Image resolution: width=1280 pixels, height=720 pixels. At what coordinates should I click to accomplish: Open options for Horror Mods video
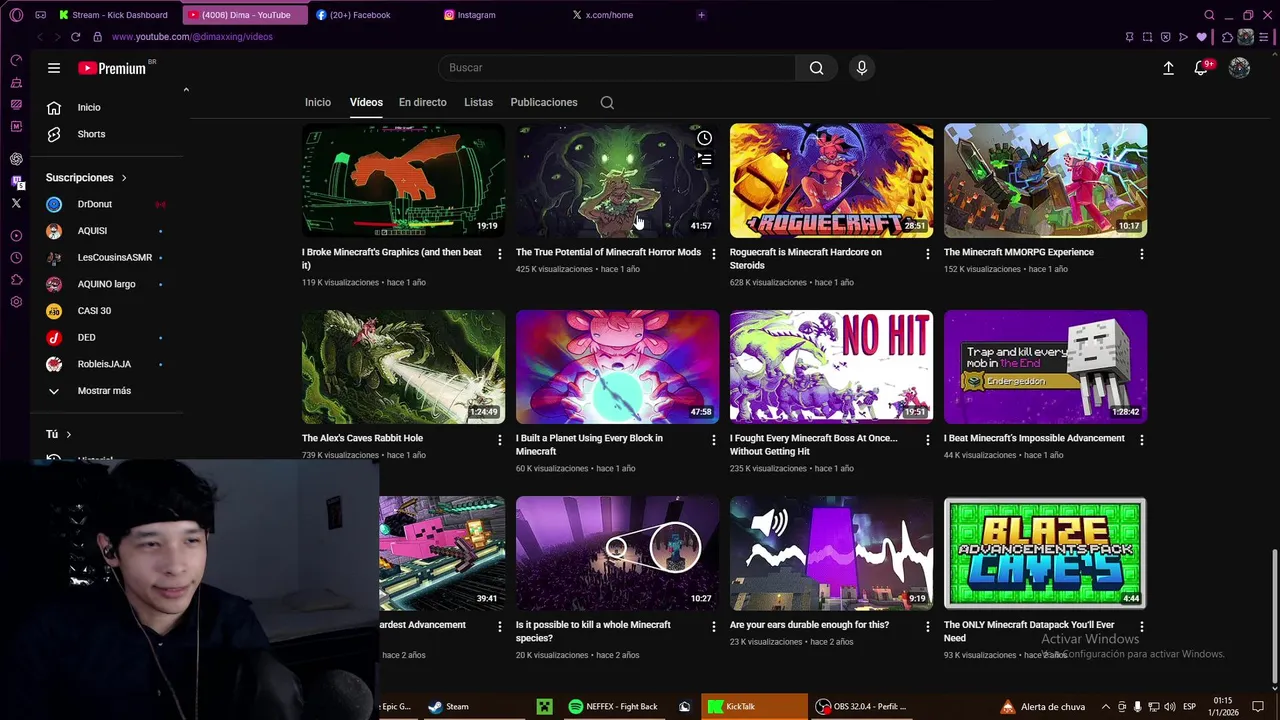[713, 254]
